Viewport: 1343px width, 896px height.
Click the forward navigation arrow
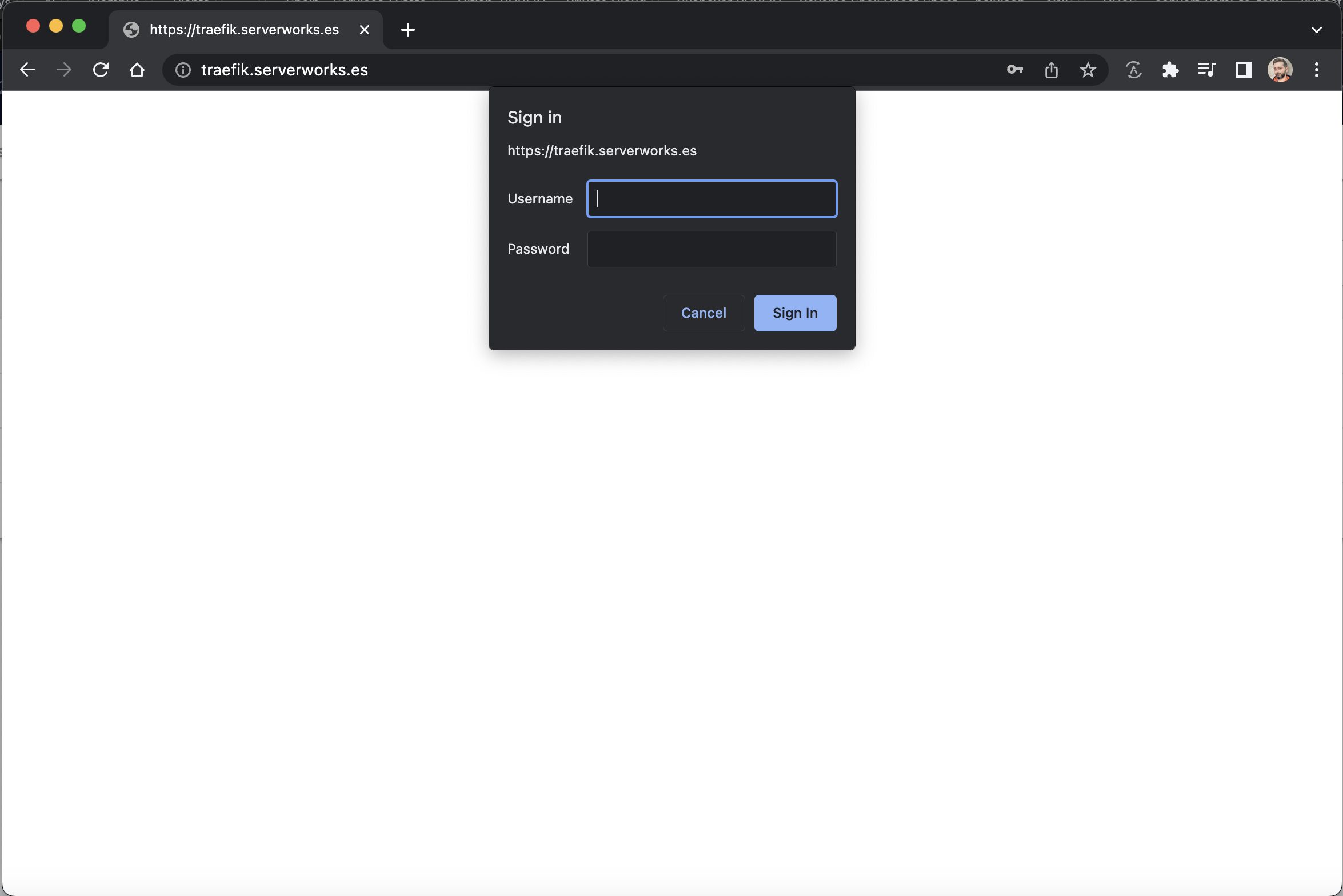click(x=64, y=70)
